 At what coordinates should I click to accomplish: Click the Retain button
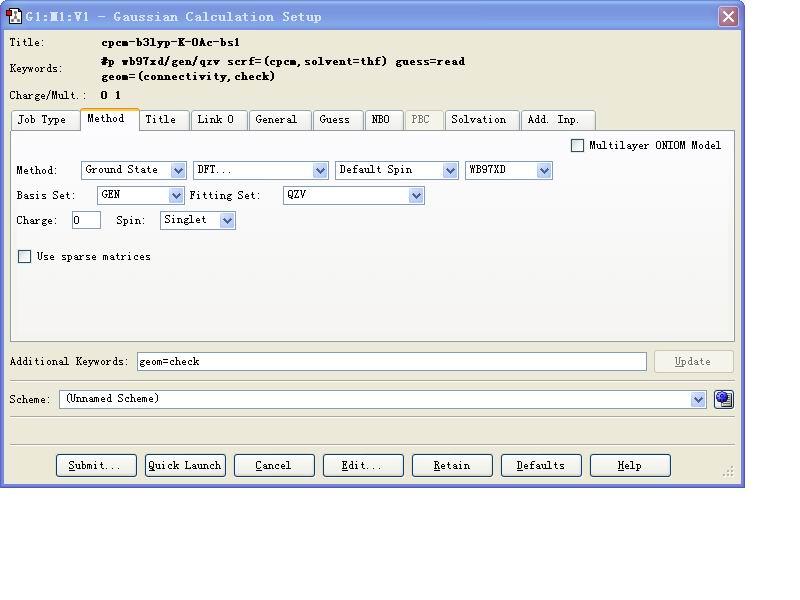point(452,465)
